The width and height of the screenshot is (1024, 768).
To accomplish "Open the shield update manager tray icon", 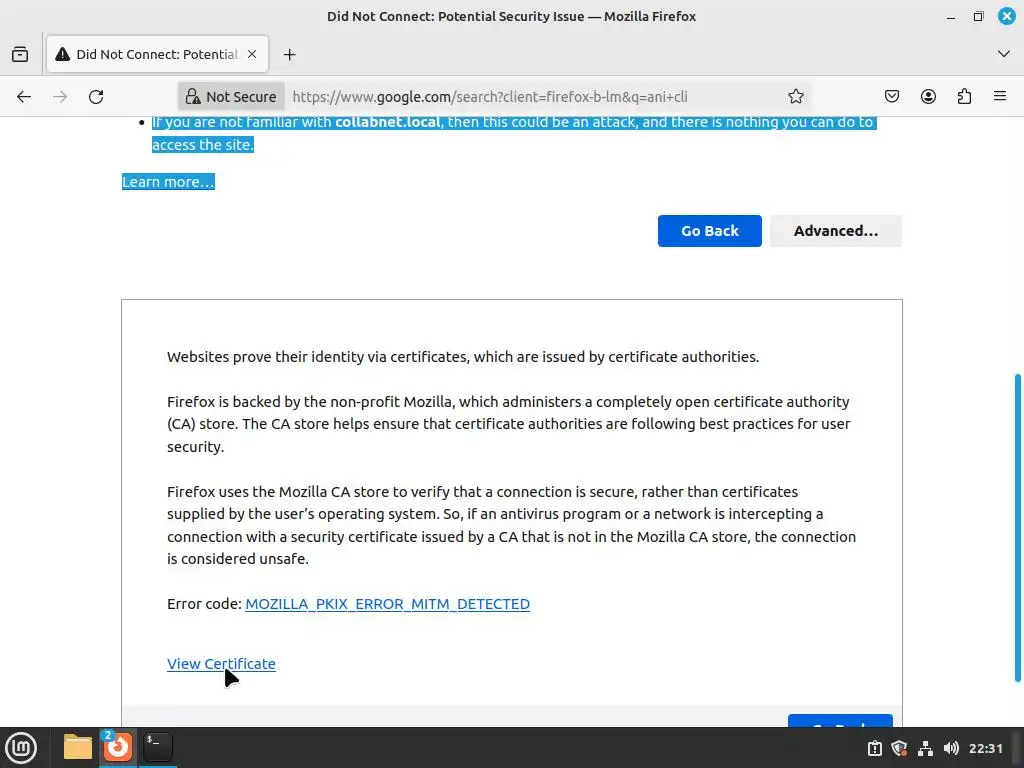I will coord(900,748).
